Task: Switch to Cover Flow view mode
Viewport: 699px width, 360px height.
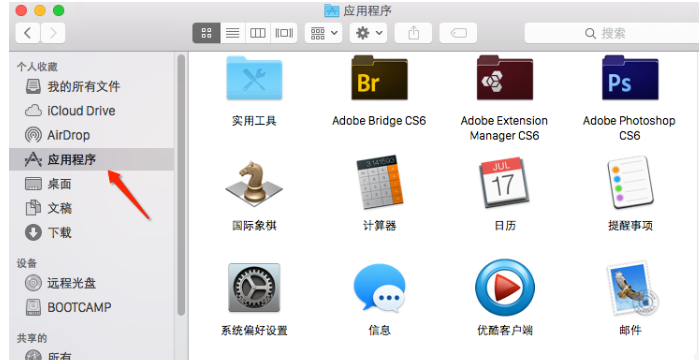Action: coord(284,33)
